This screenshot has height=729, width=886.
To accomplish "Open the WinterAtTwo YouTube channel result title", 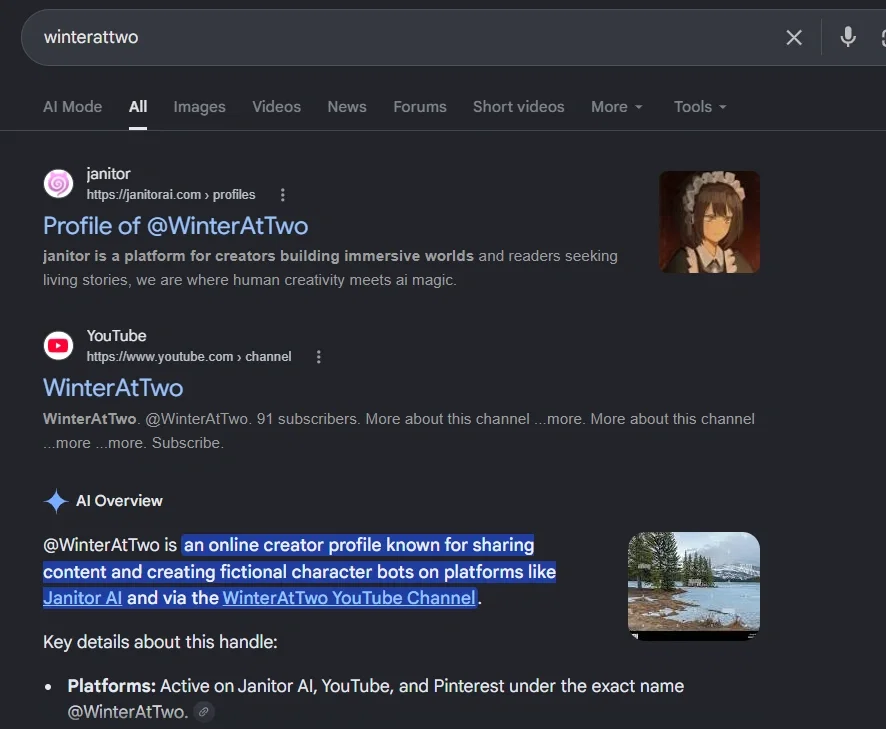I will (x=113, y=388).
